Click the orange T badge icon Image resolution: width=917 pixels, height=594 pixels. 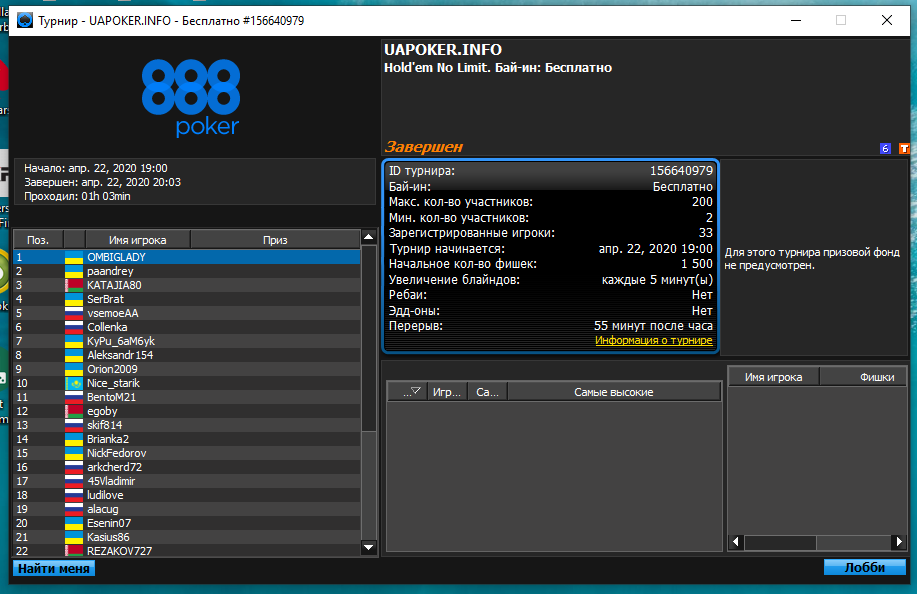904,148
